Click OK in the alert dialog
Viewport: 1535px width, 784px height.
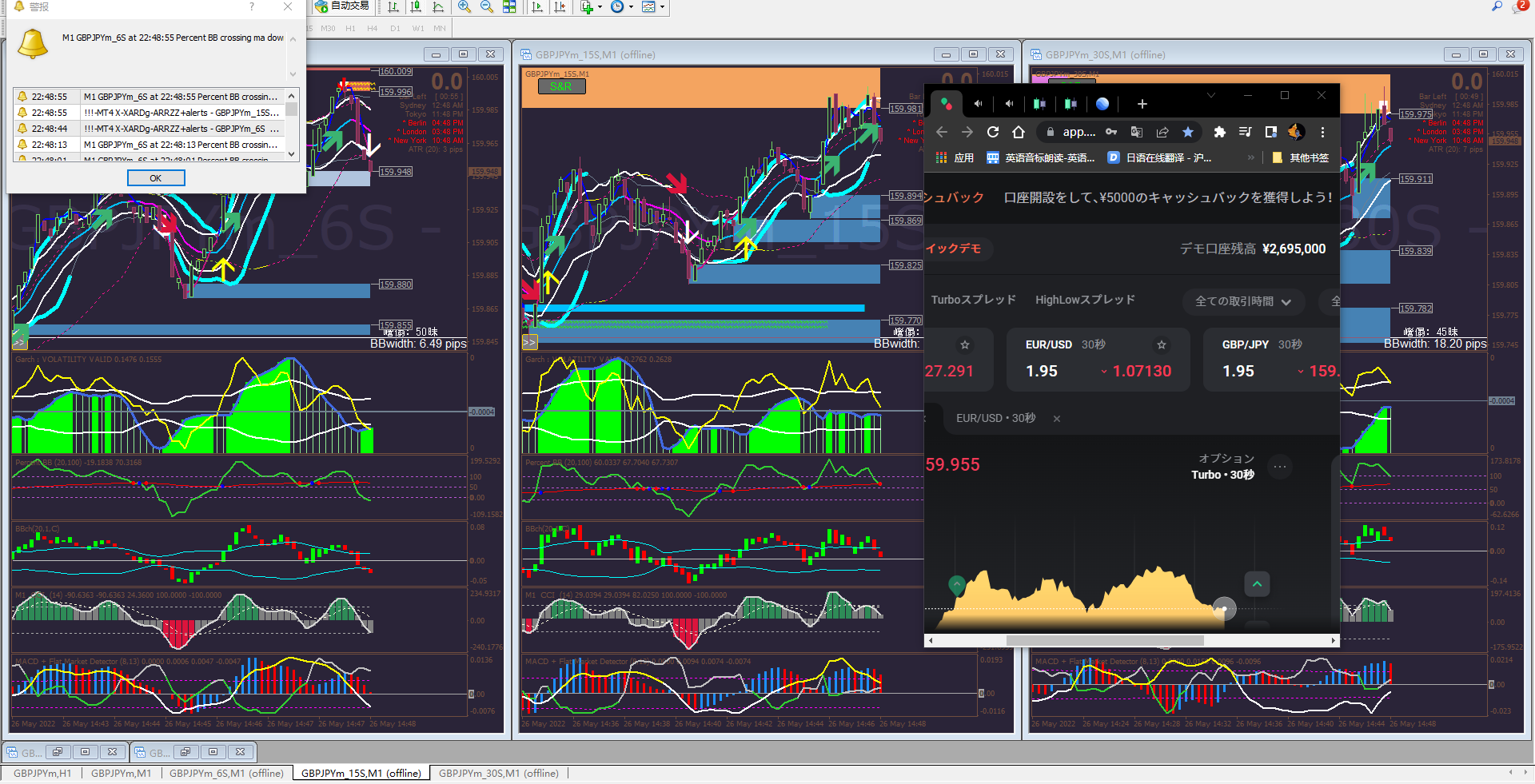(x=156, y=178)
